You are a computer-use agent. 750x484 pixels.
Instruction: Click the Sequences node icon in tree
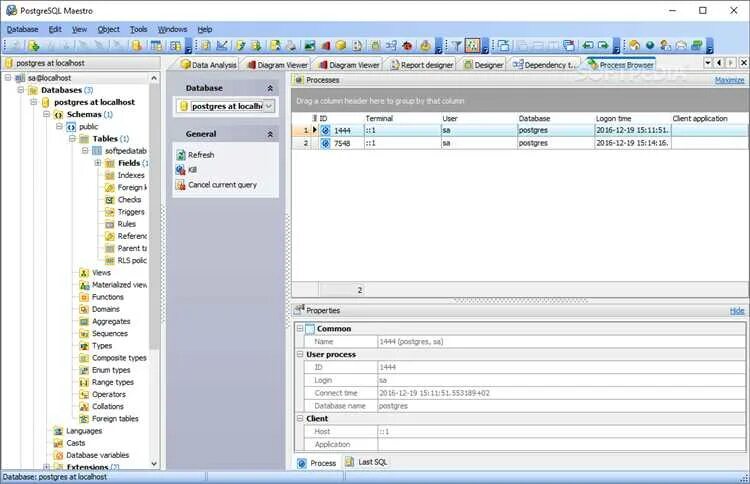(84, 333)
